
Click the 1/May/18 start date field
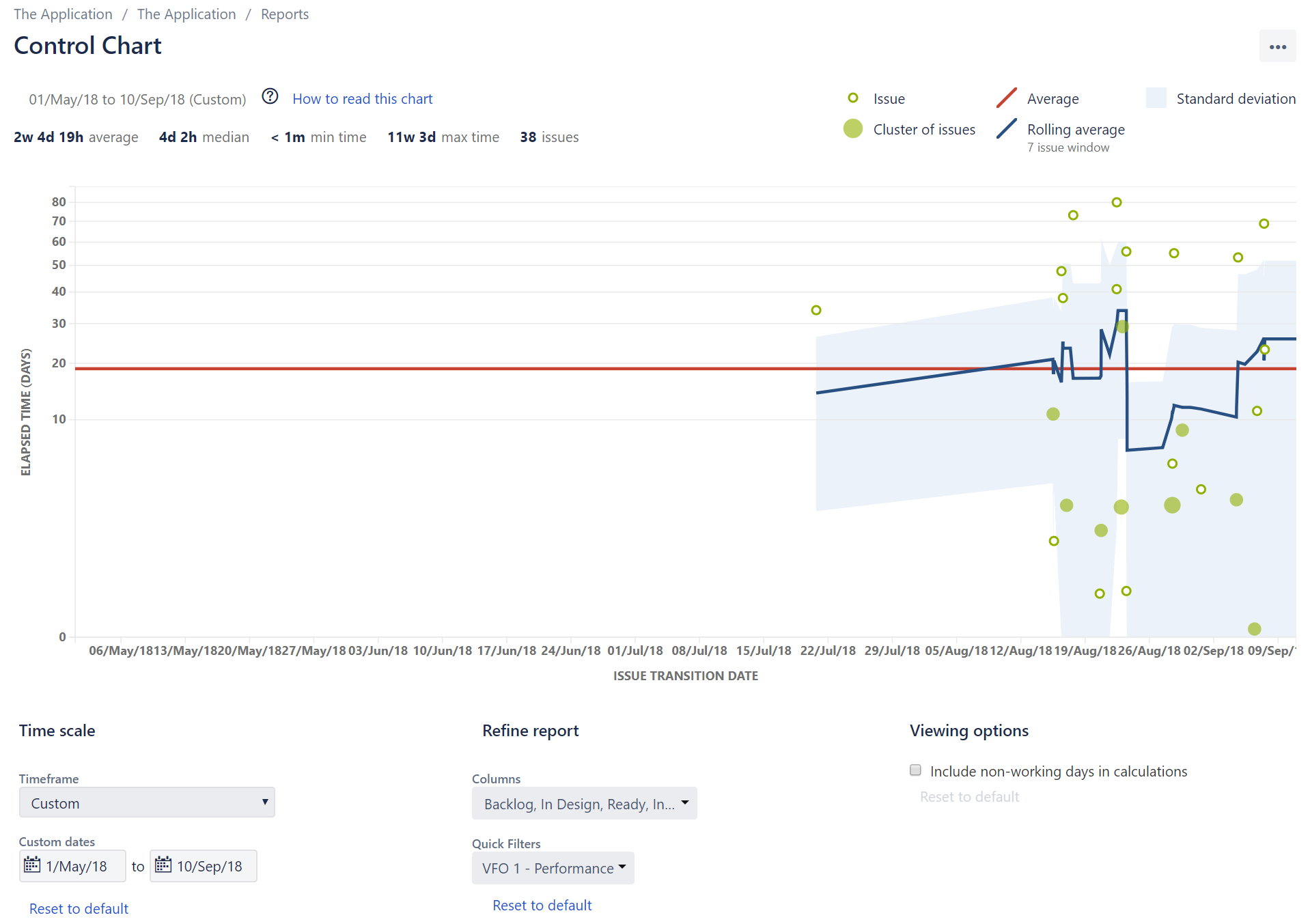point(72,866)
